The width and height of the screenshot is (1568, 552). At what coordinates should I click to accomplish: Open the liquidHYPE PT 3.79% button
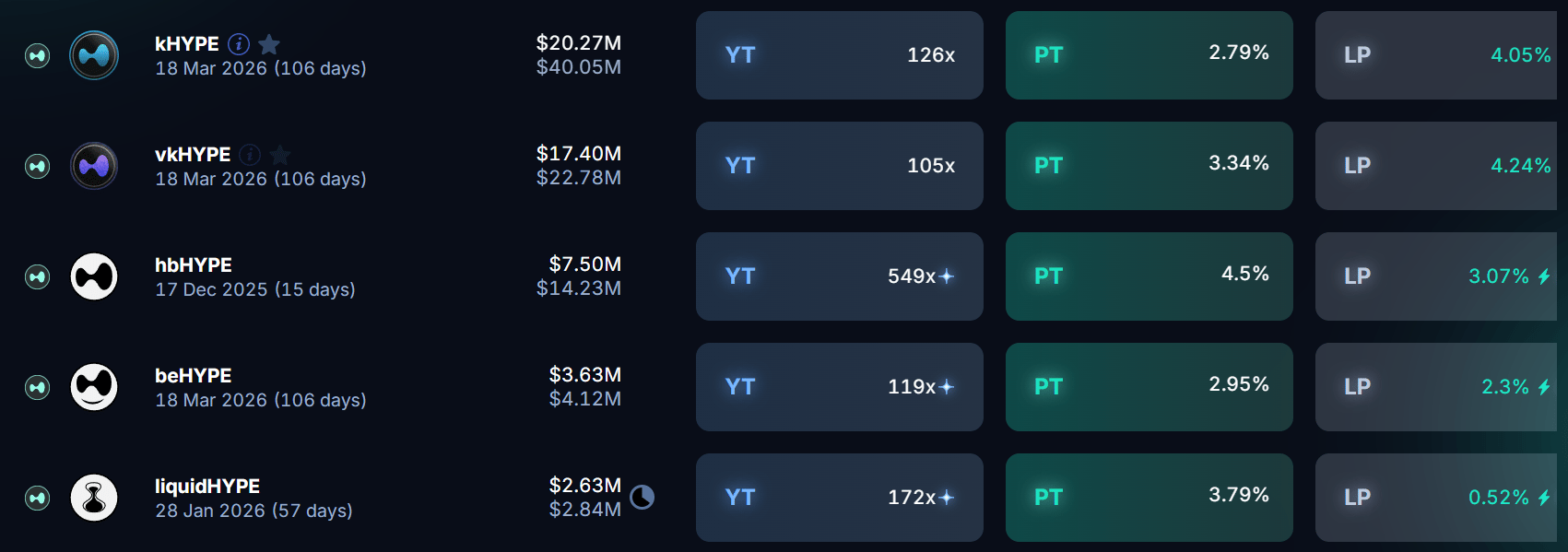[x=1149, y=498]
